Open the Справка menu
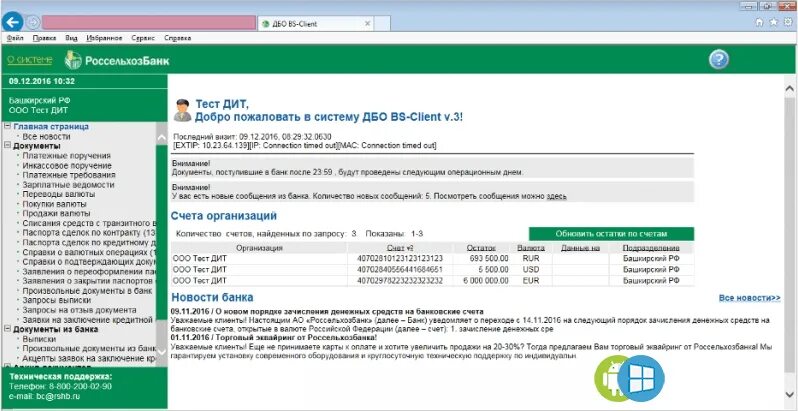798x411 pixels. coord(178,38)
